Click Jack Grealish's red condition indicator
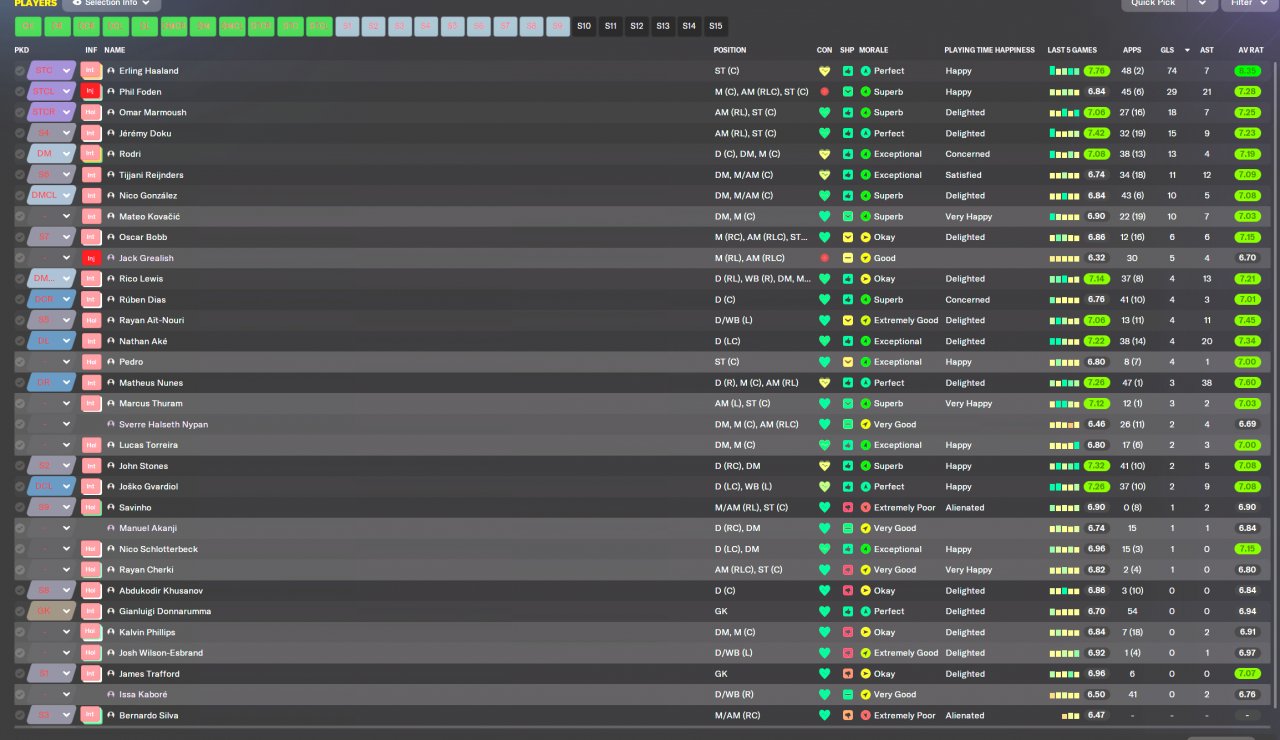1280x740 pixels. (824, 258)
